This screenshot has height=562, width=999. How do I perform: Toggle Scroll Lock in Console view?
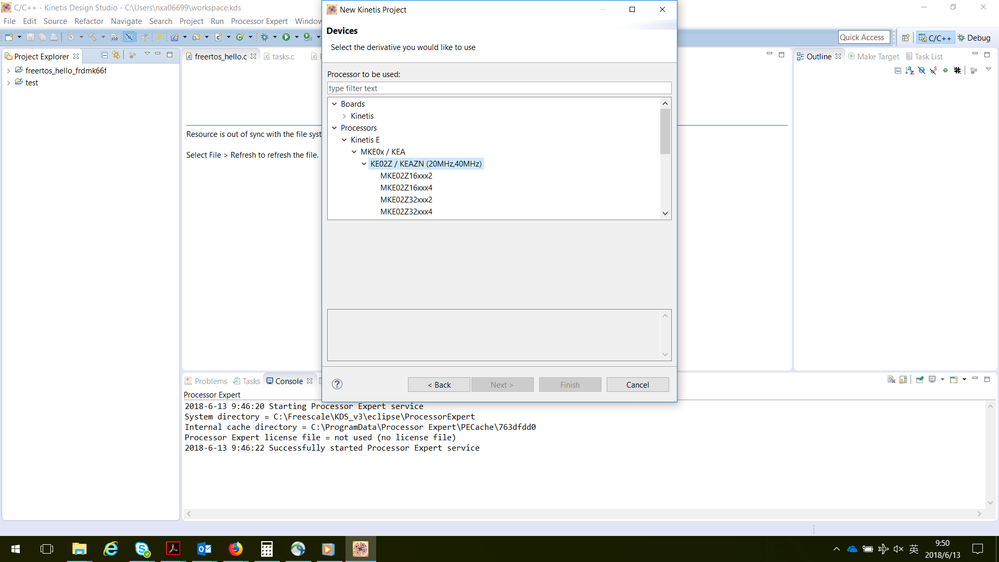pos(903,379)
